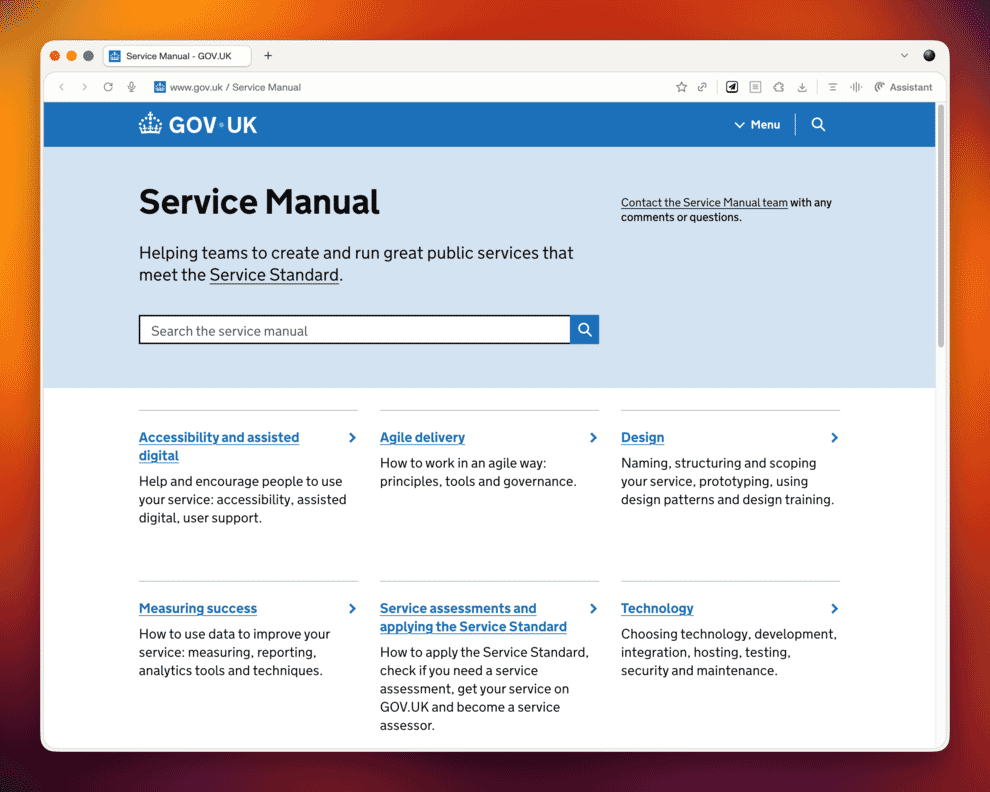Open the Agile delivery link
This screenshot has height=792, width=990.
422,438
